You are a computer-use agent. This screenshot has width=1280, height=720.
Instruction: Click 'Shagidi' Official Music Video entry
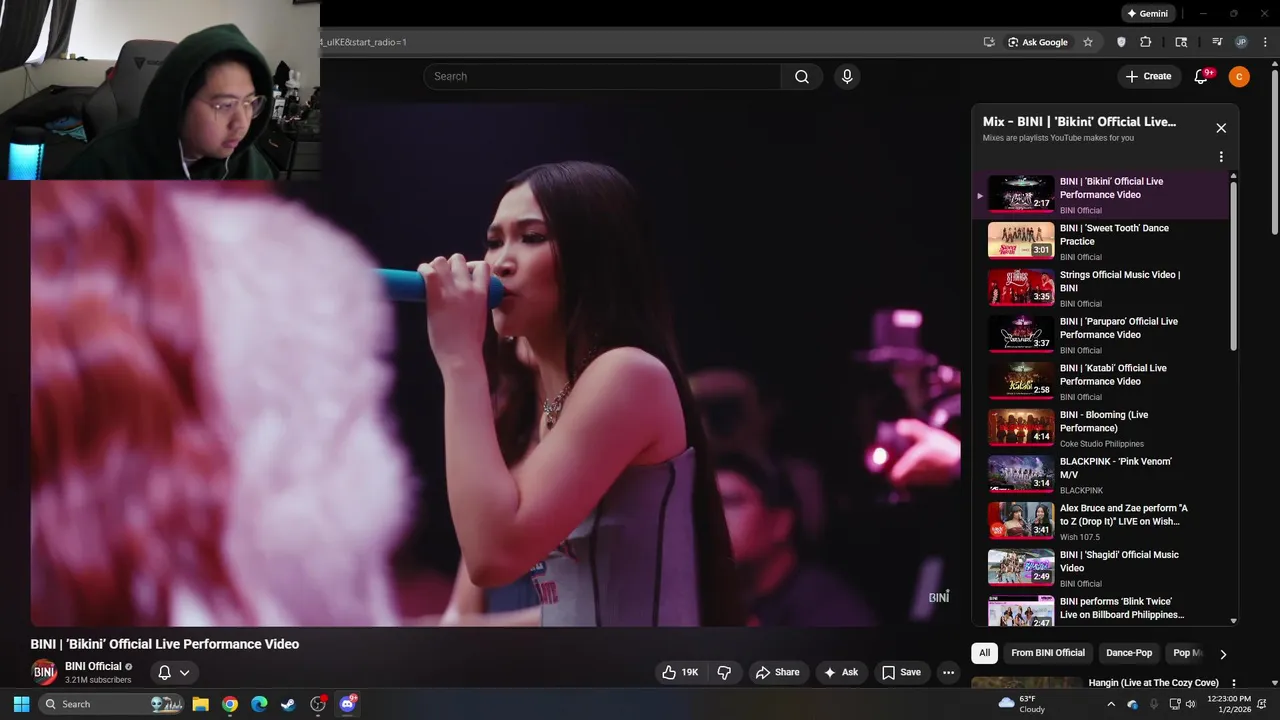[x=1100, y=569]
